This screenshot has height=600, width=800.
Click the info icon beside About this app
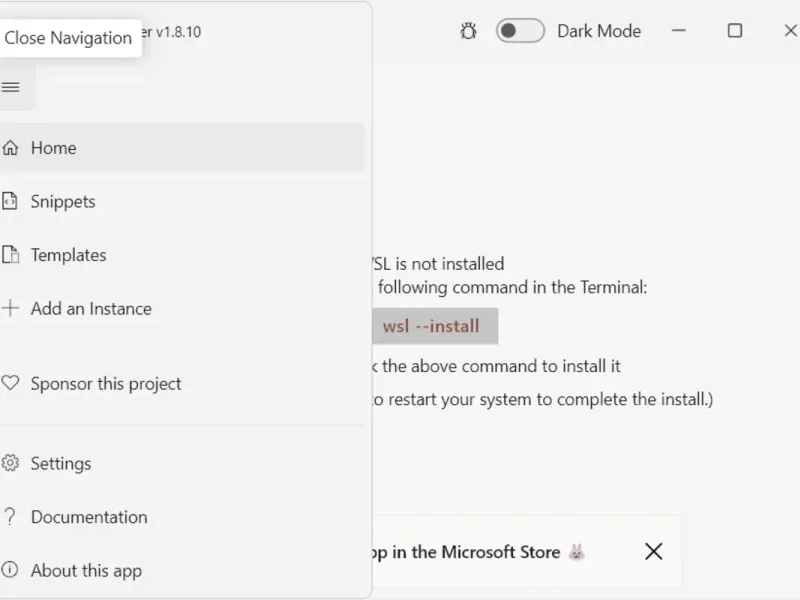tap(11, 570)
